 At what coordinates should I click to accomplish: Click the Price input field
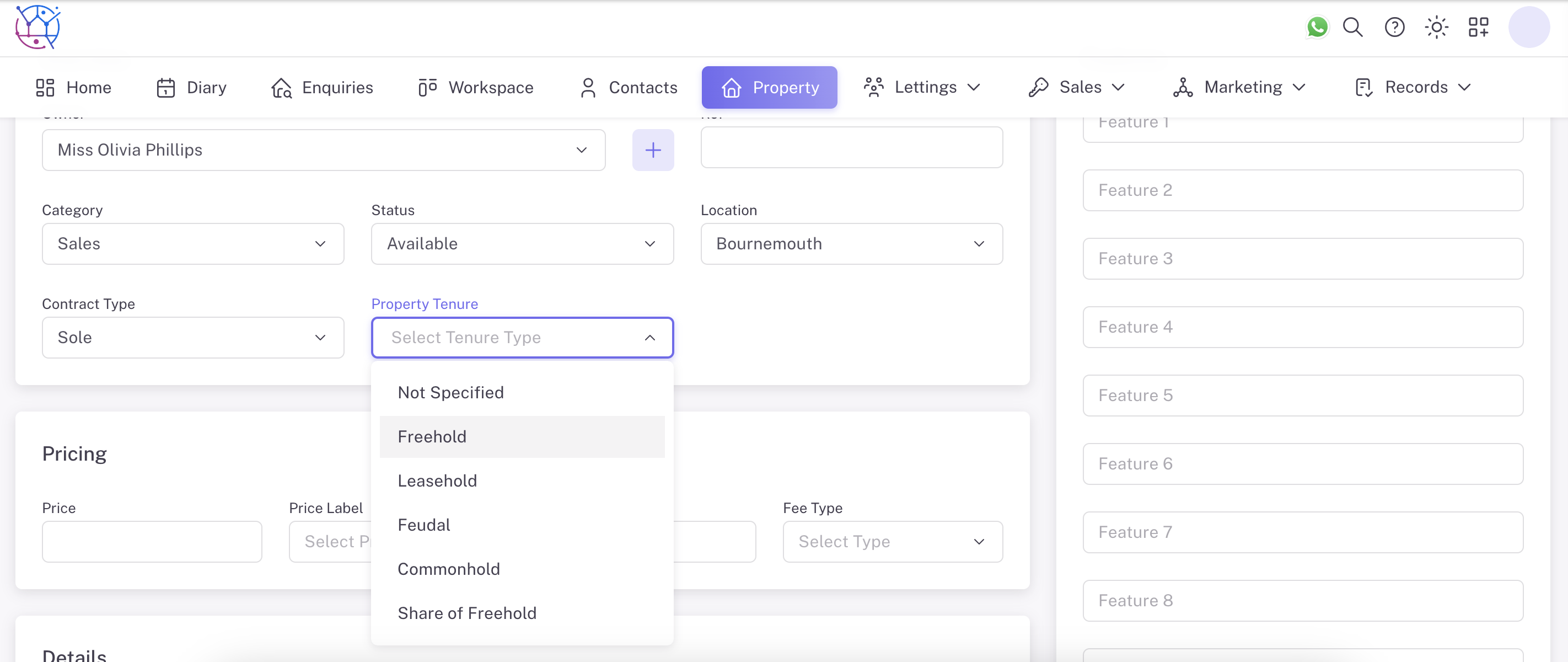coord(152,541)
